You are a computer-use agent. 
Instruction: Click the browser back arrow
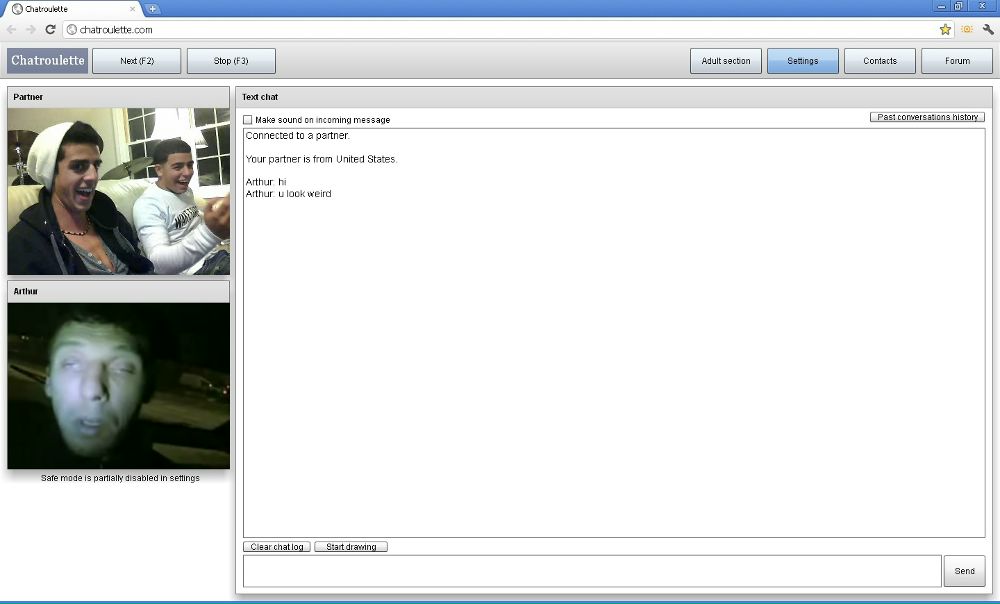pos(12,29)
